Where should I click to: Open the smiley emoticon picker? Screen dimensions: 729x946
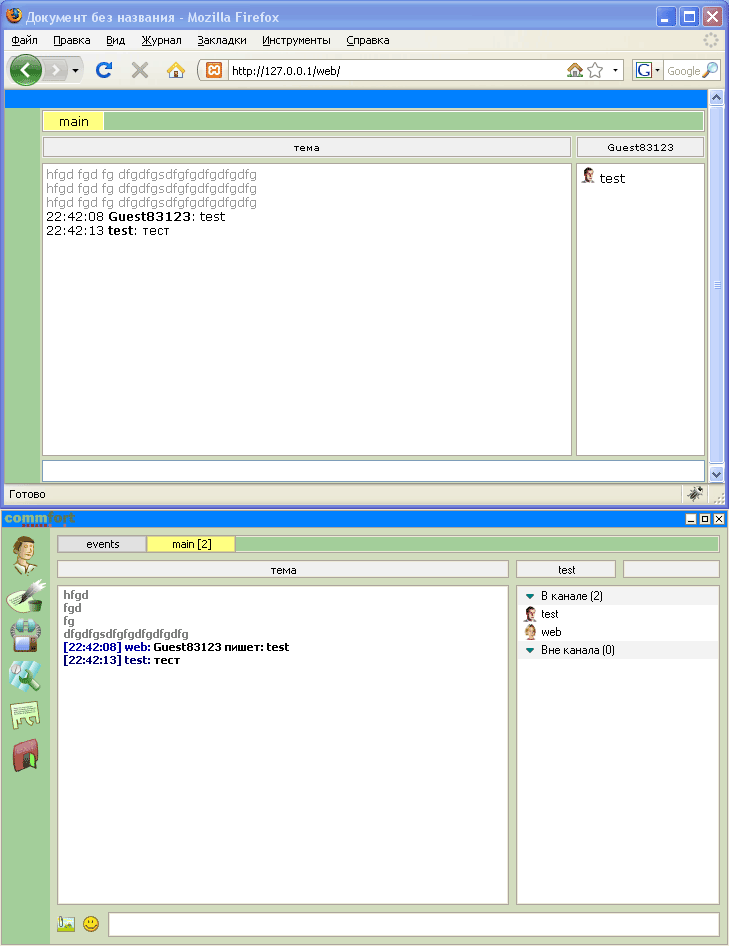click(91, 924)
